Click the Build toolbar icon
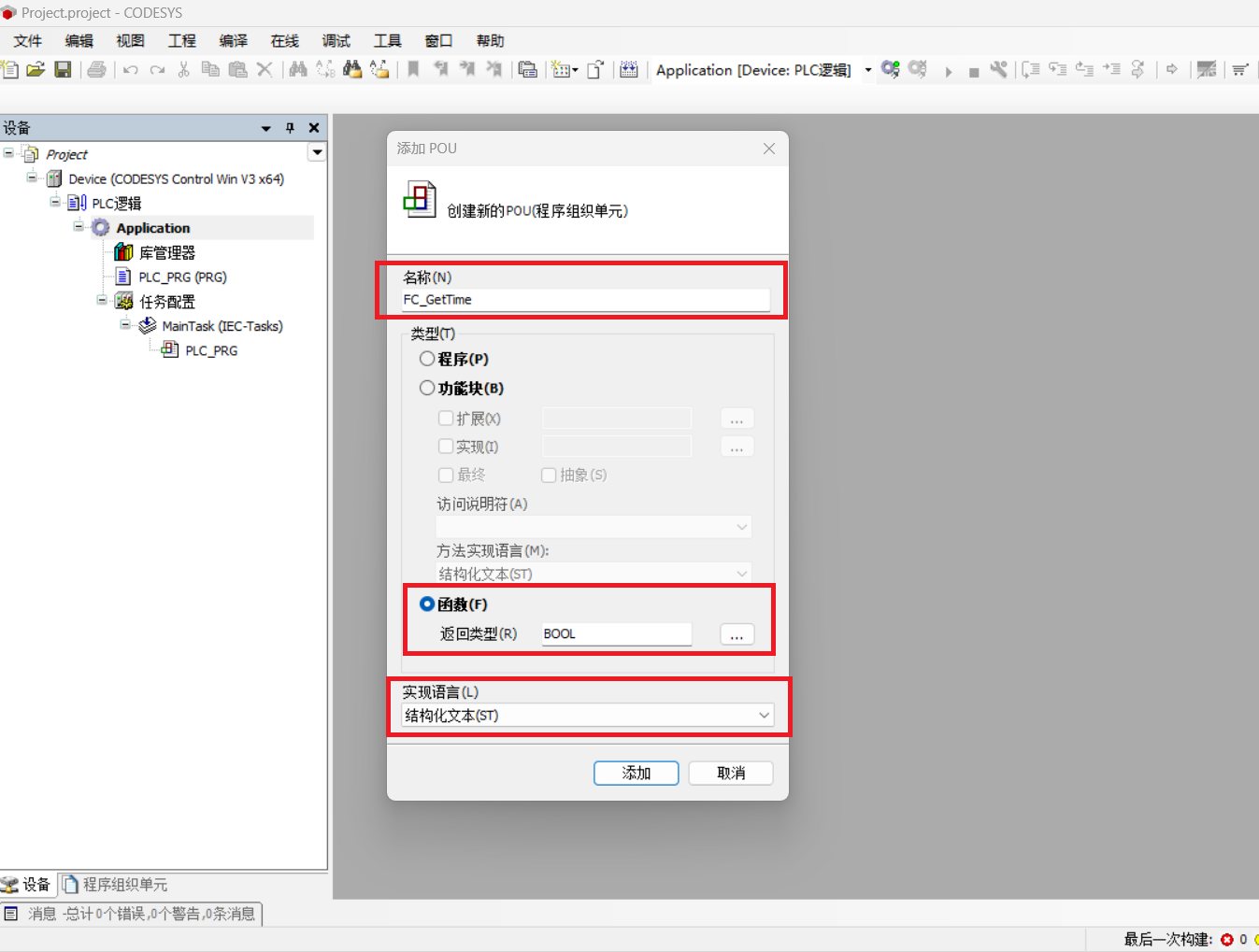1259x952 pixels. pyautogui.click(x=629, y=69)
